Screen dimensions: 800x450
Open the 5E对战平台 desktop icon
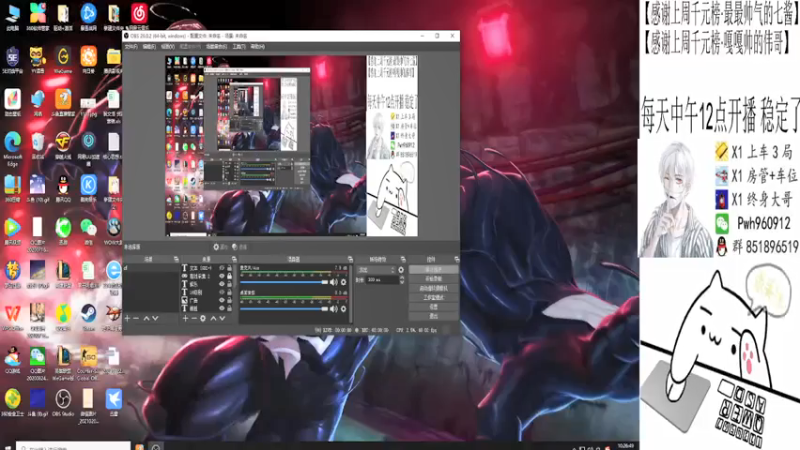pos(12,59)
